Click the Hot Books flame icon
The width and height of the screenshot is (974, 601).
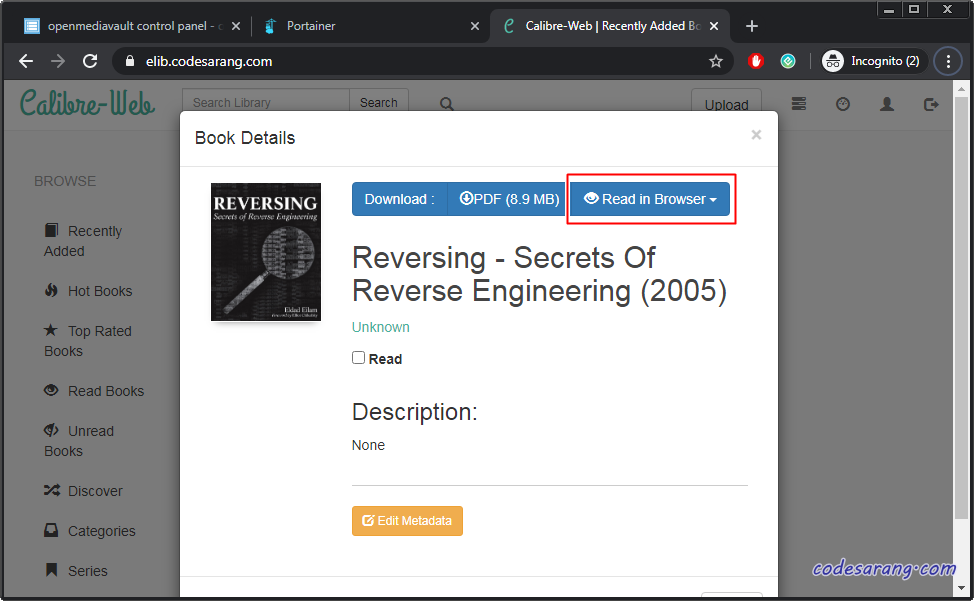pos(52,290)
